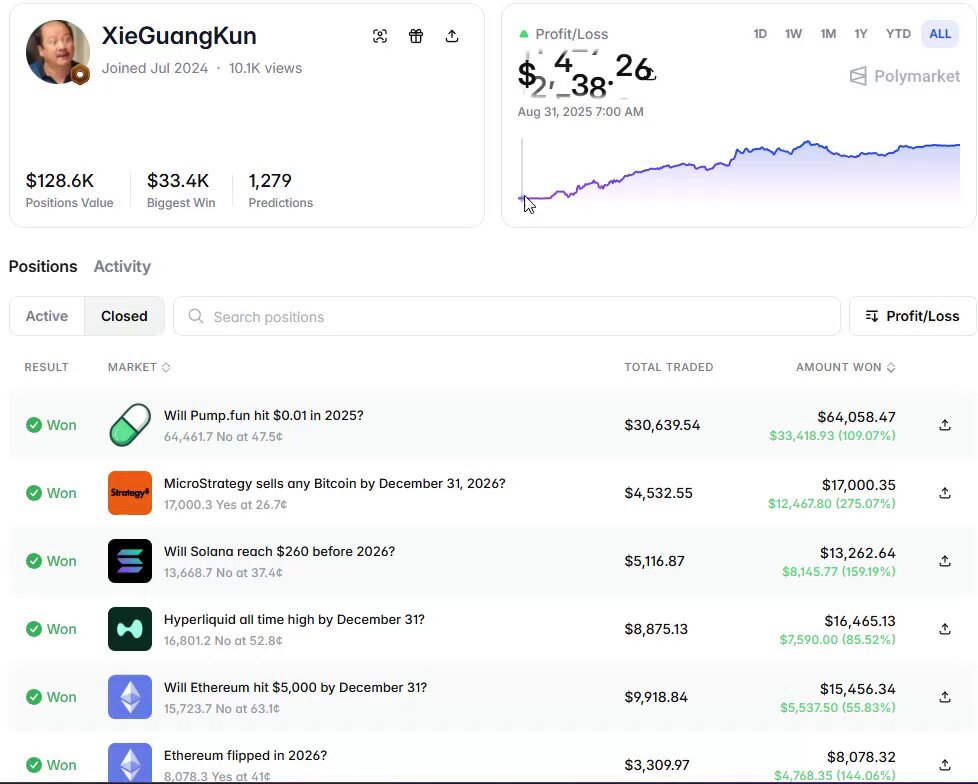
Task: Click the Hyperliquid logo market icon
Action: click(130, 629)
